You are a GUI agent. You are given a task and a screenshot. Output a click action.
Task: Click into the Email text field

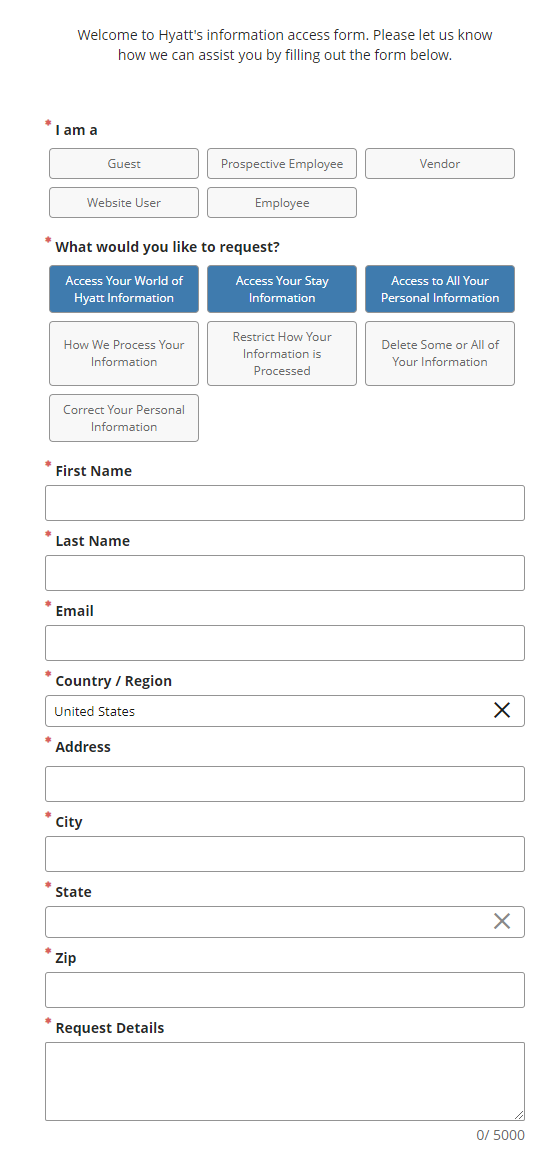[285, 643]
